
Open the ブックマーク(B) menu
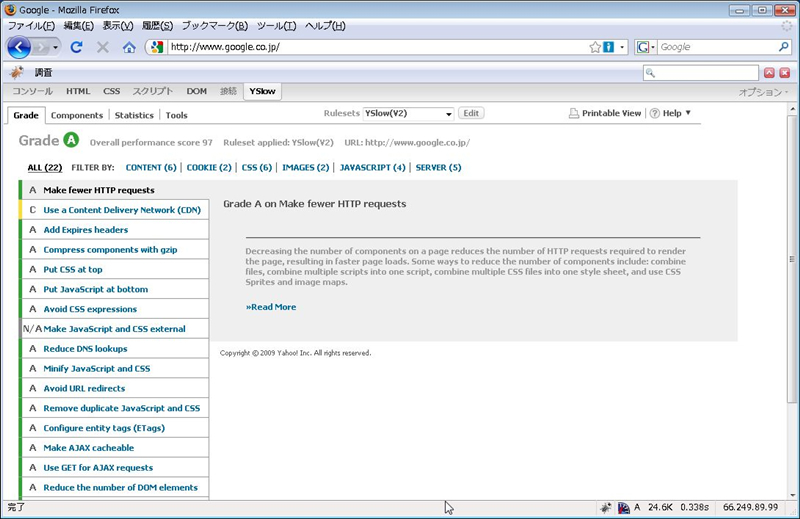click(x=215, y=26)
